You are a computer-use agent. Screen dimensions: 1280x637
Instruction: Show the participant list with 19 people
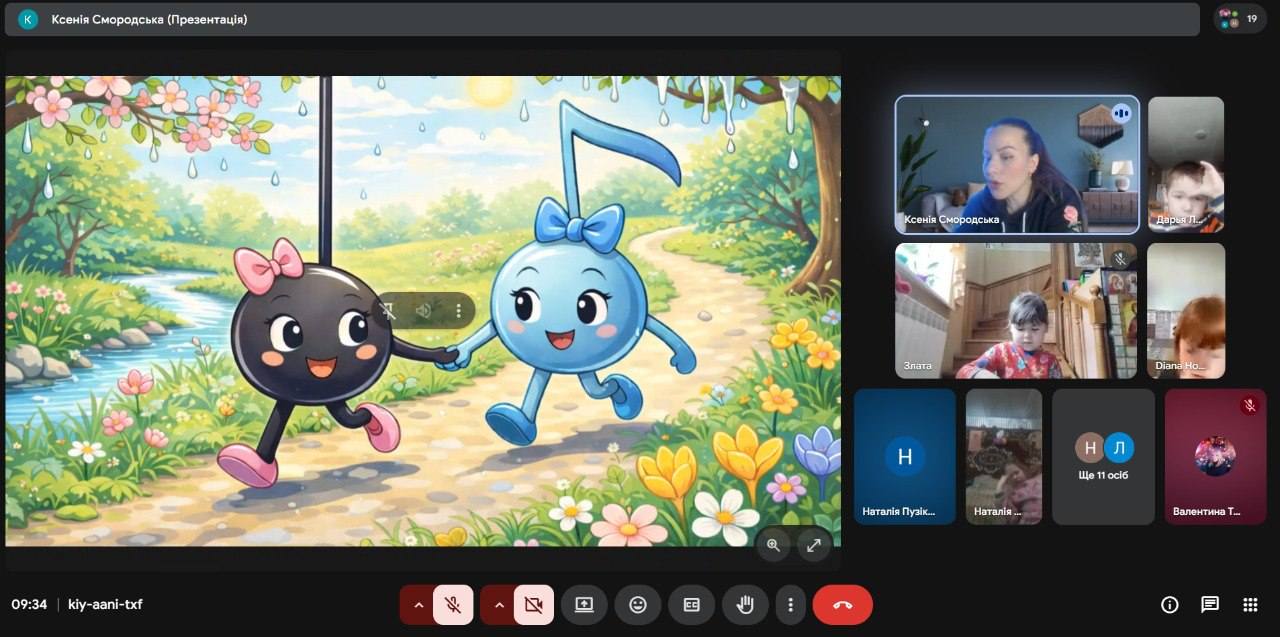click(x=1239, y=19)
